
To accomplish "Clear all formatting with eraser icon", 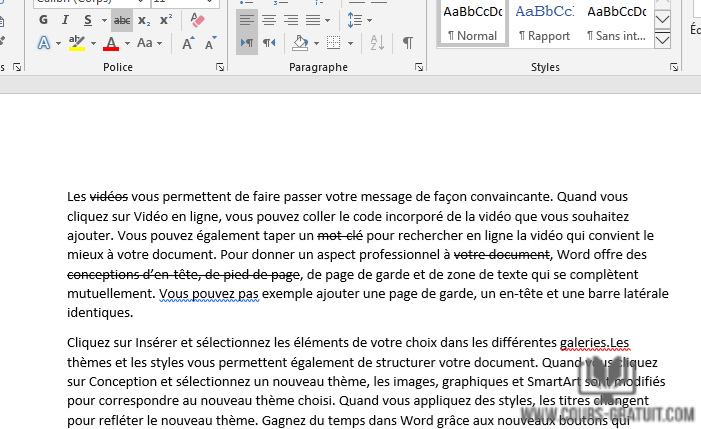I will [x=196, y=20].
